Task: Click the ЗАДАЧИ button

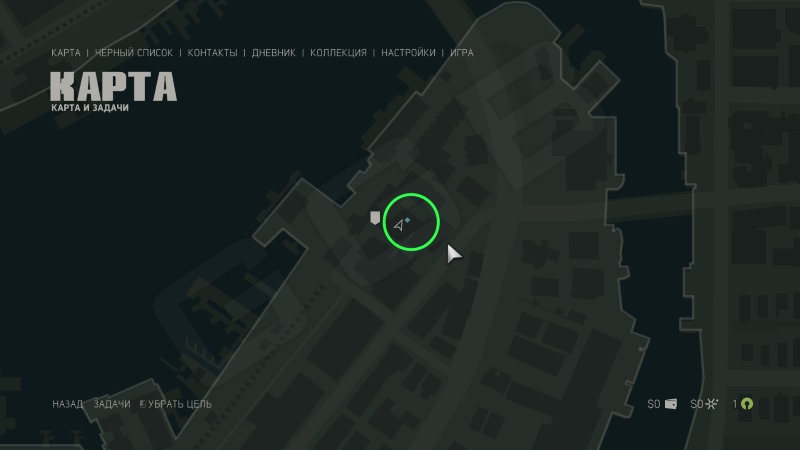Action: tap(112, 404)
